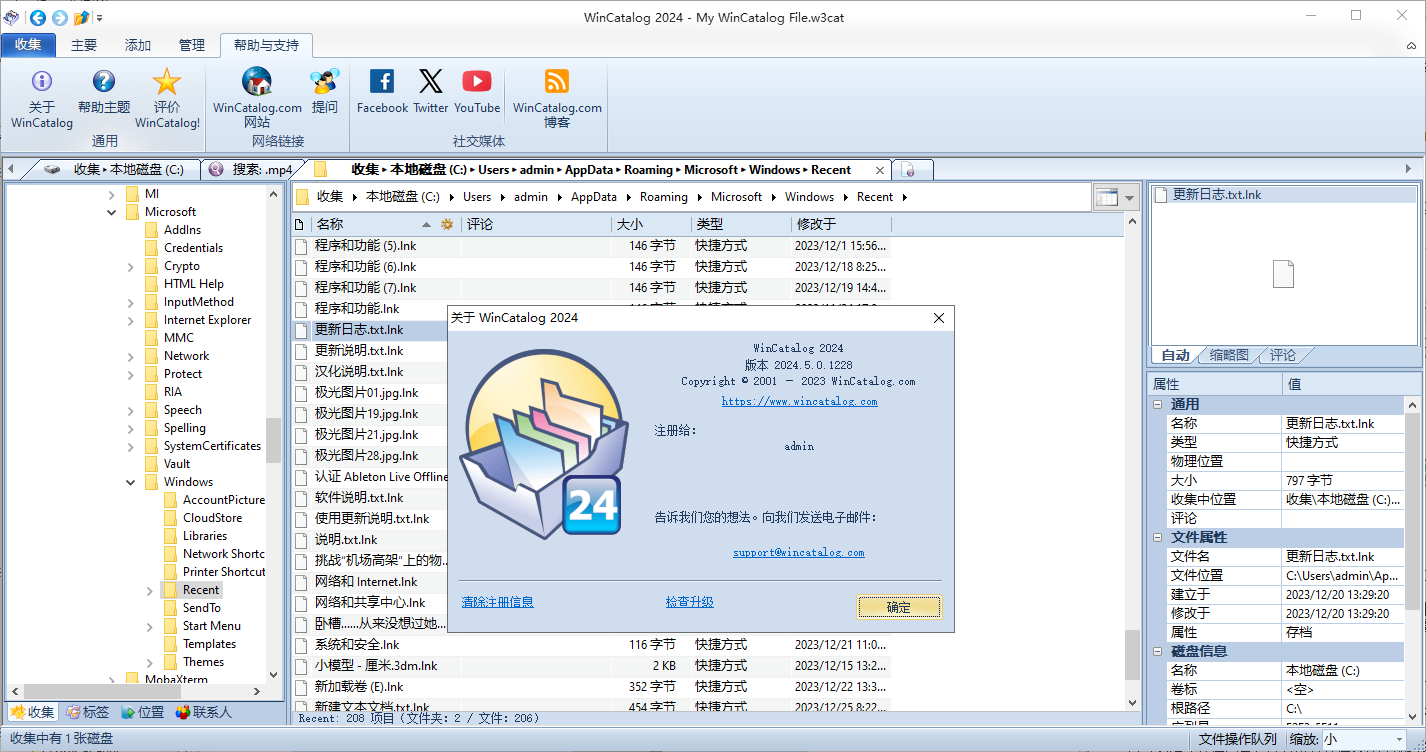
Task: Close the Recent document tab
Action: point(880,170)
